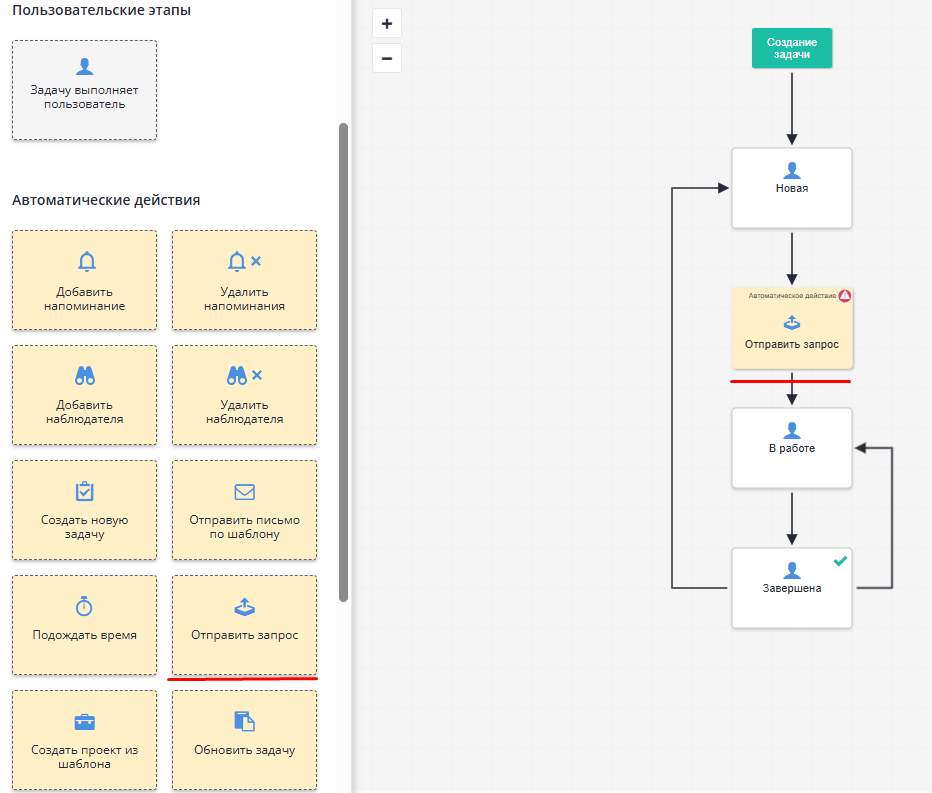This screenshot has height=793, width=932.
Task: Choose the 'Обновить задачу' action block
Action: click(x=244, y=740)
